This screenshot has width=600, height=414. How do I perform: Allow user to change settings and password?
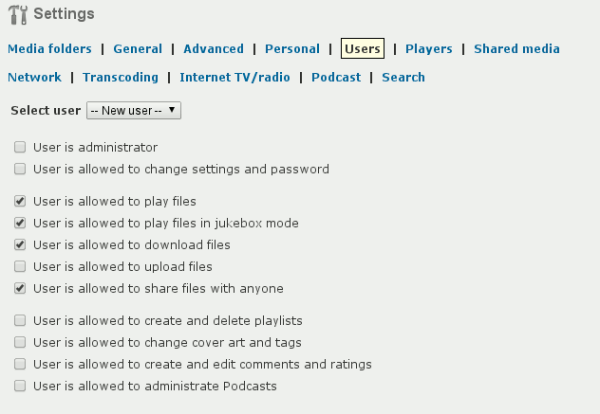click(x=20, y=169)
